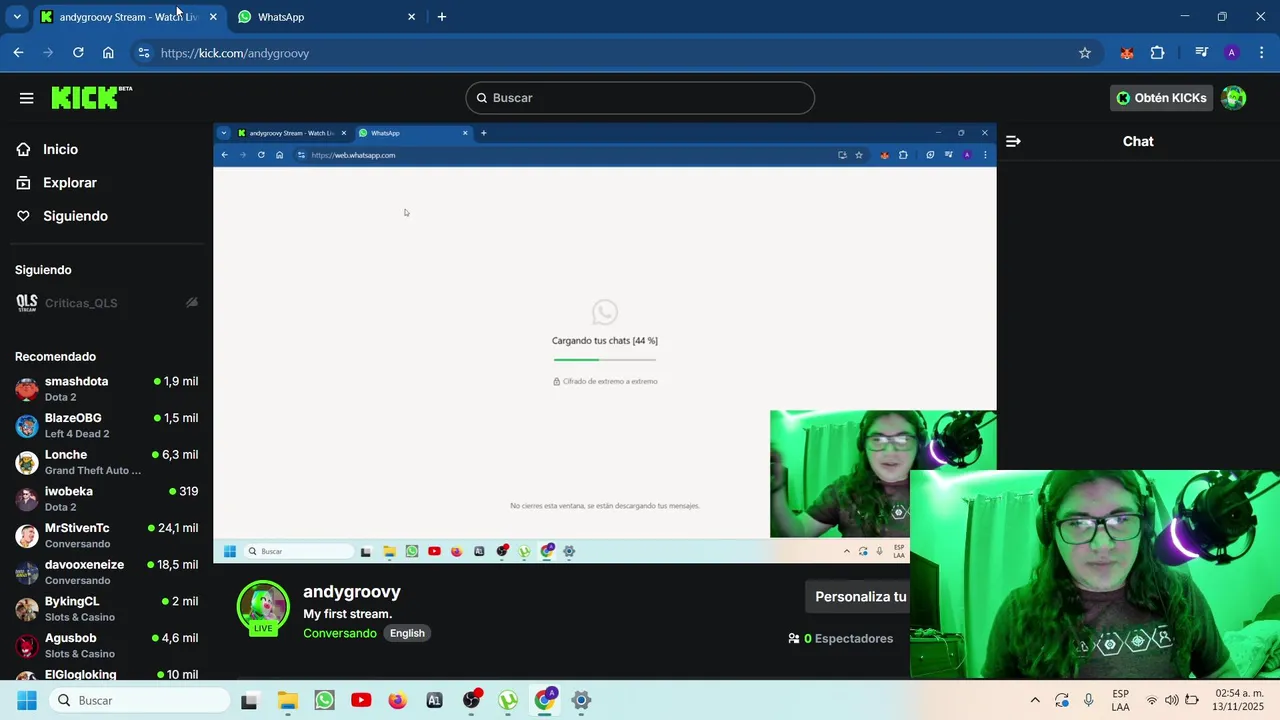Bookmark this page with star icon
The height and width of the screenshot is (720, 1280).
pyautogui.click(x=1085, y=53)
